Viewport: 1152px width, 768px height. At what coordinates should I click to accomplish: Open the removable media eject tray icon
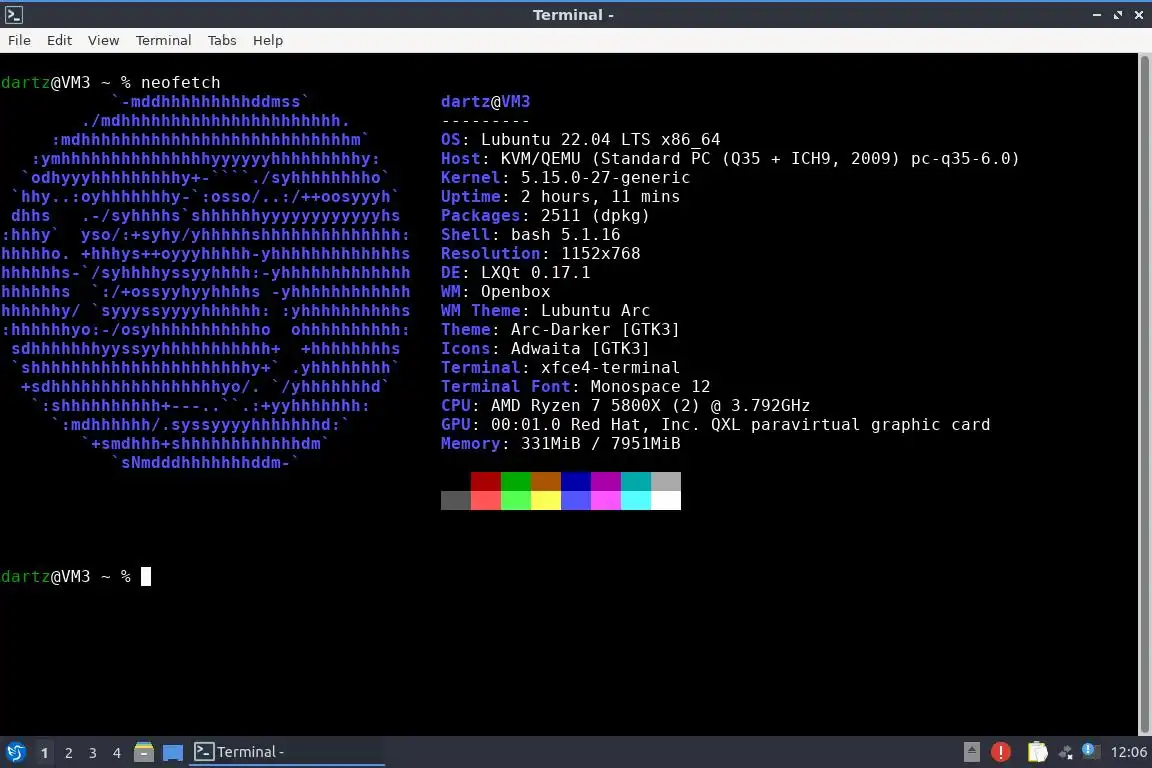click(971, 752)
